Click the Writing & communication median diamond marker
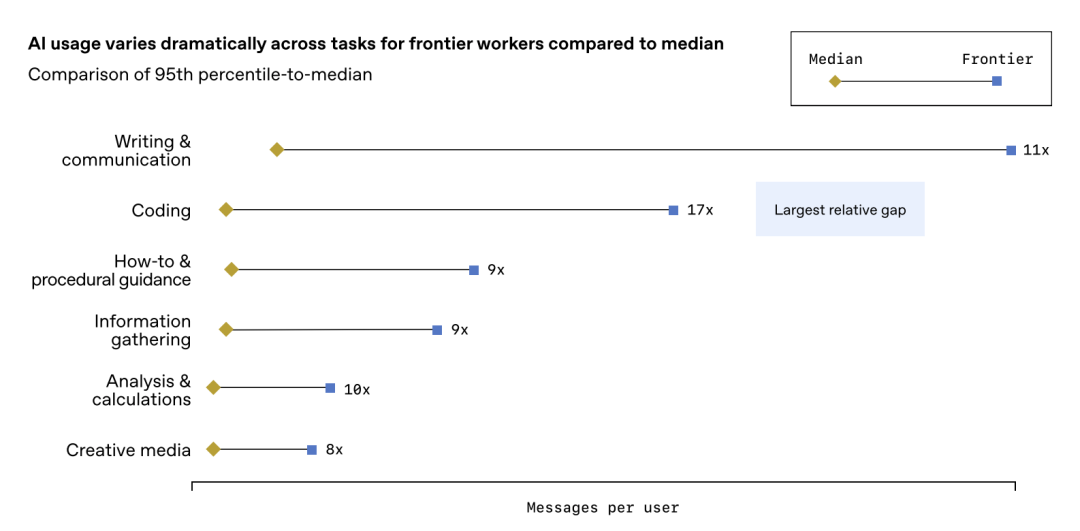The image size is (1080, 531). (277, 150)
